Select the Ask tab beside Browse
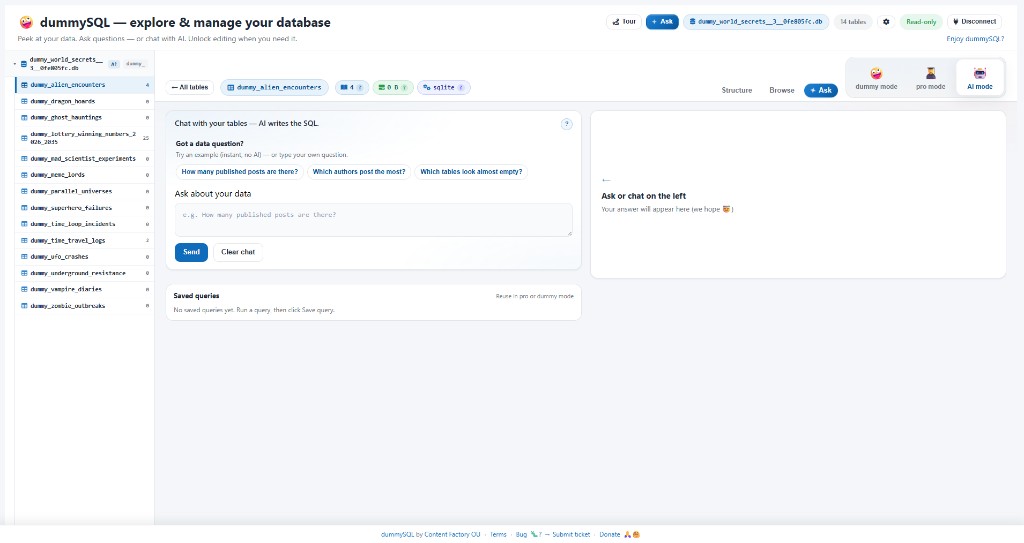This screenshot has height=543, width=1024. click(820, 90)
